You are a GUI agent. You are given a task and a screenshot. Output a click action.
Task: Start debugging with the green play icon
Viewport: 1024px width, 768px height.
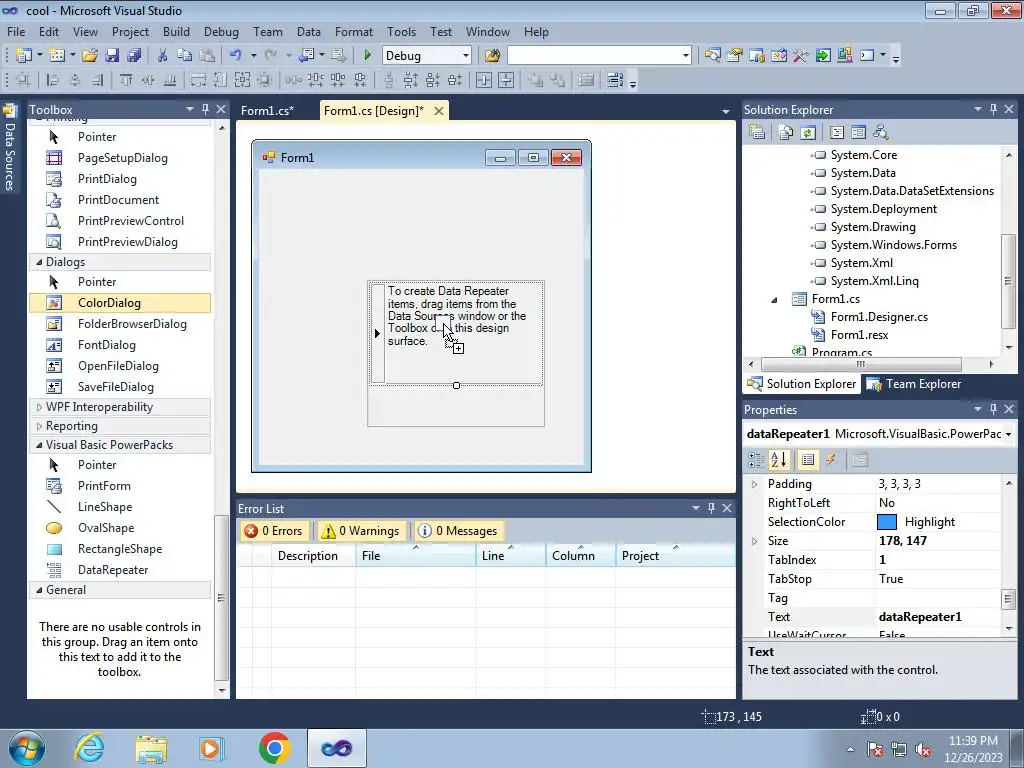click(367, 56)
